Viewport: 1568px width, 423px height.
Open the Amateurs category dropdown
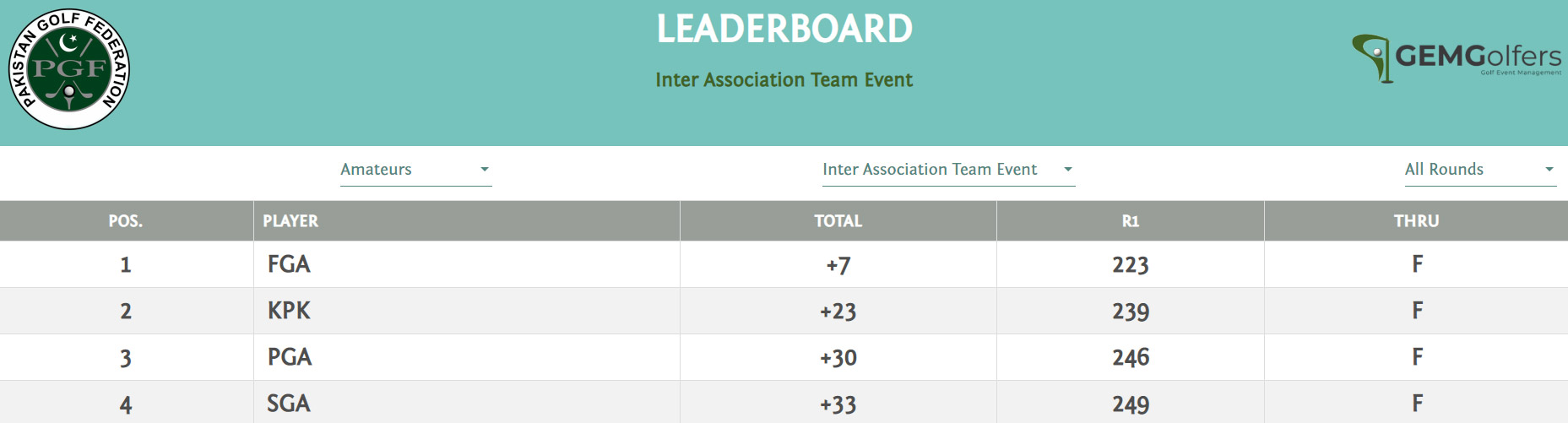click(x=415, y=170)
